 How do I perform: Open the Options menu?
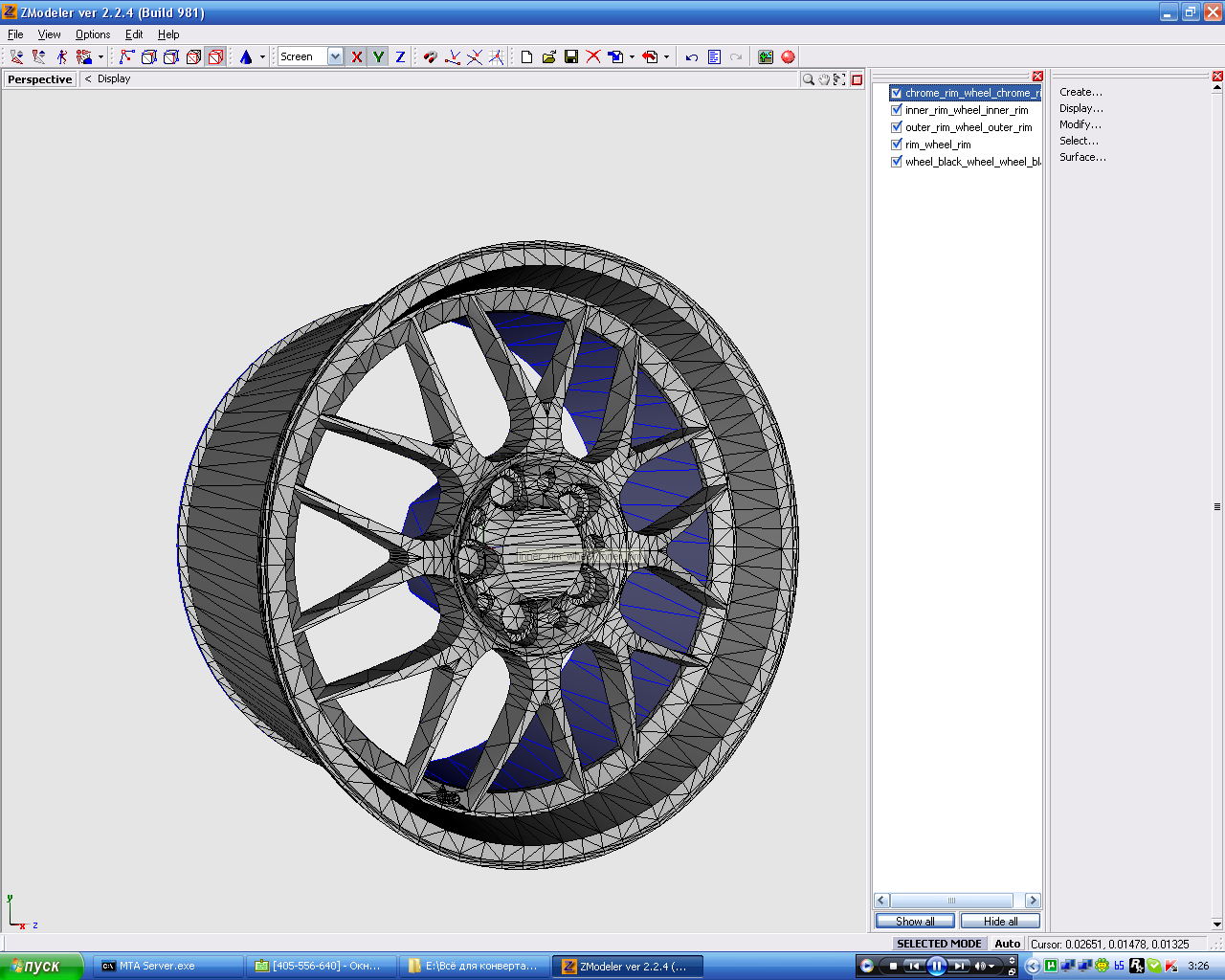(x=93, y=34)
